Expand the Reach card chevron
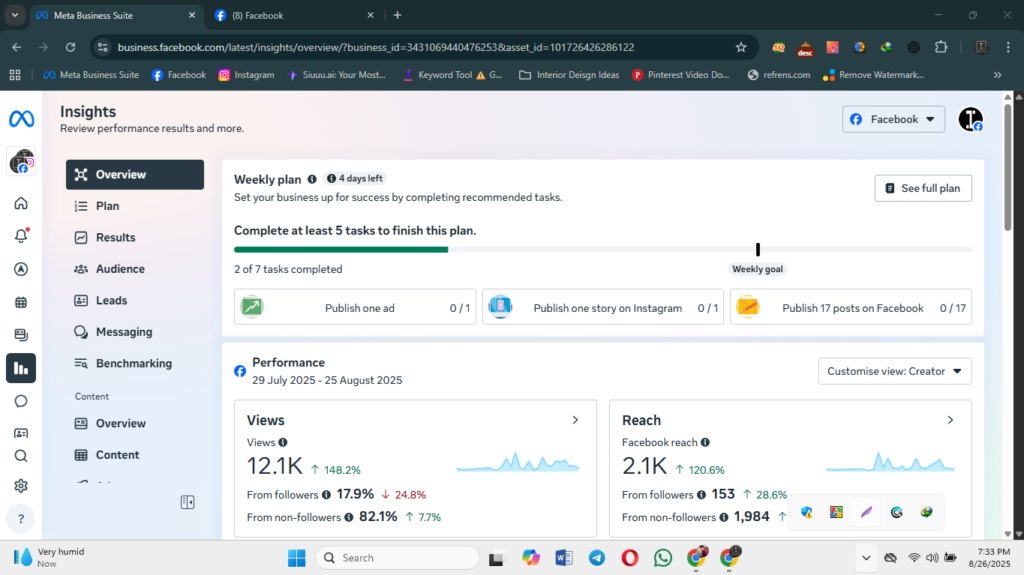 coord(950,420)
